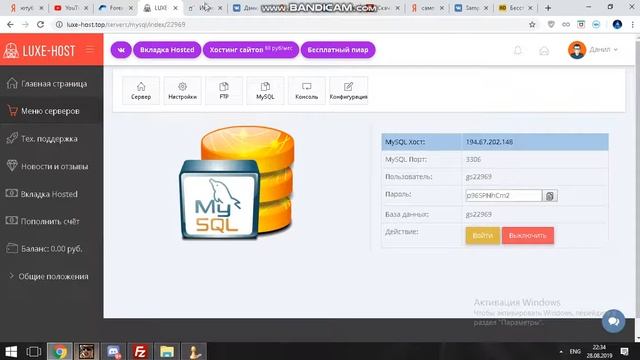Open sidebar Вкладка Hosted item
This screenshot has width=640, height=360.
(51, 194)
